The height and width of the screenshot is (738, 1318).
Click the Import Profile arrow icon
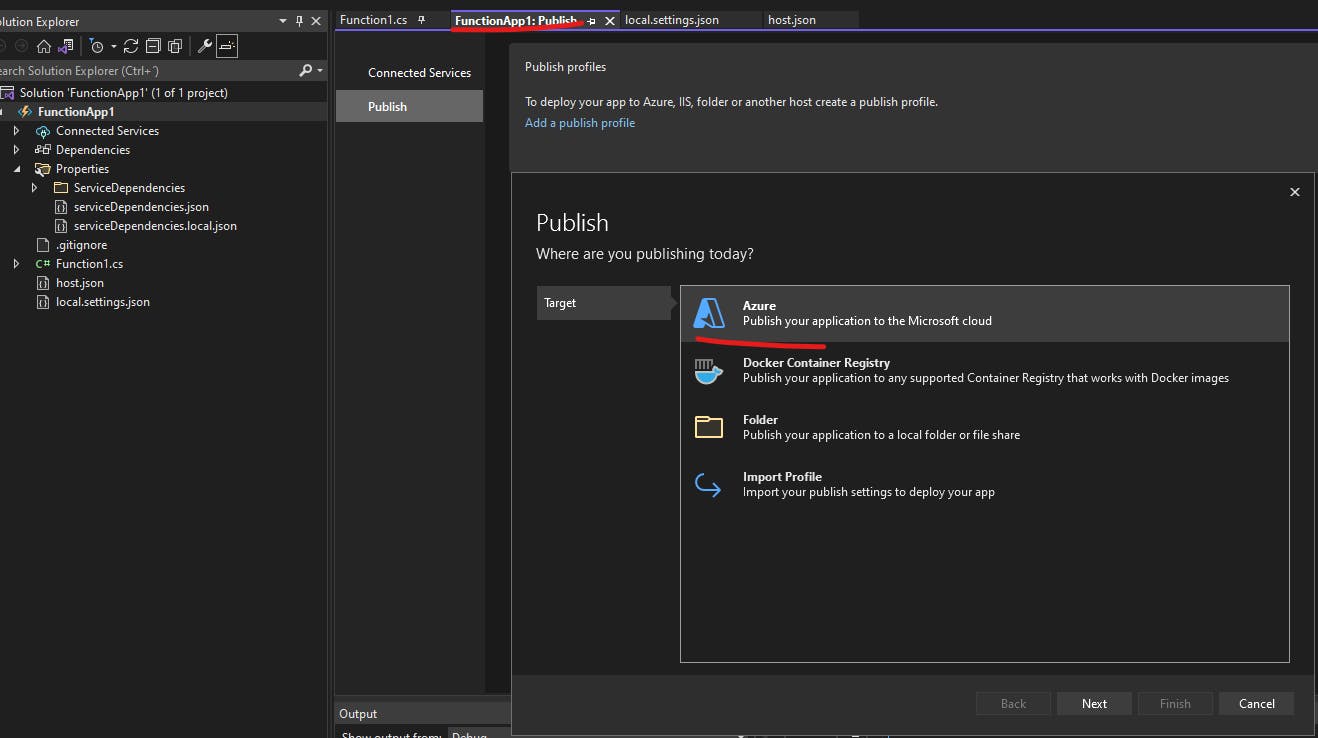[x=709, y=485]
